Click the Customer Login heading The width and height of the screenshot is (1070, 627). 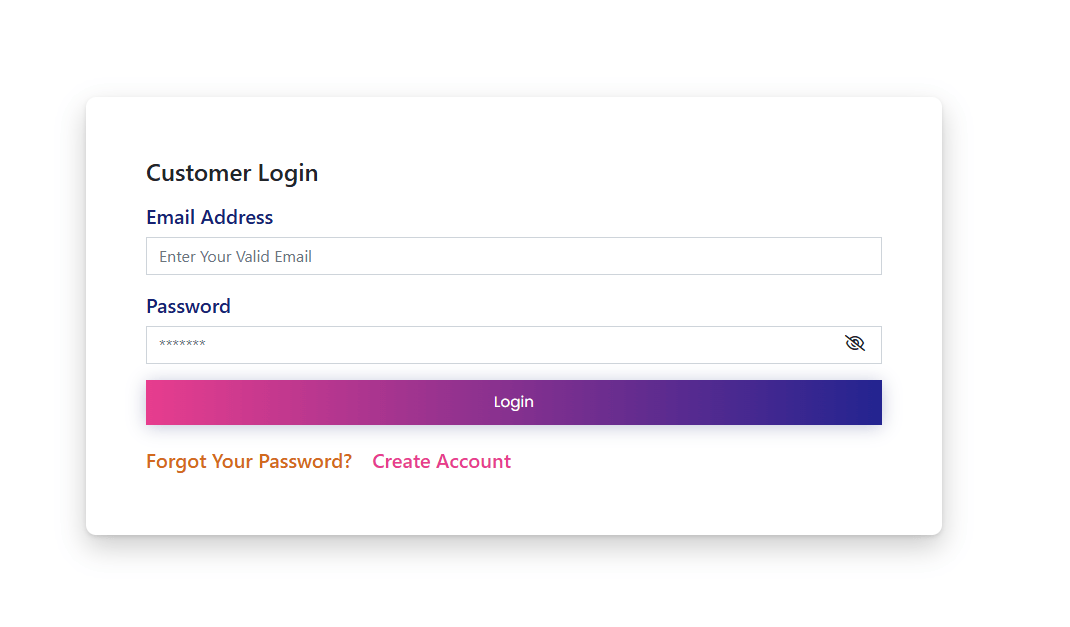point(232,173)
